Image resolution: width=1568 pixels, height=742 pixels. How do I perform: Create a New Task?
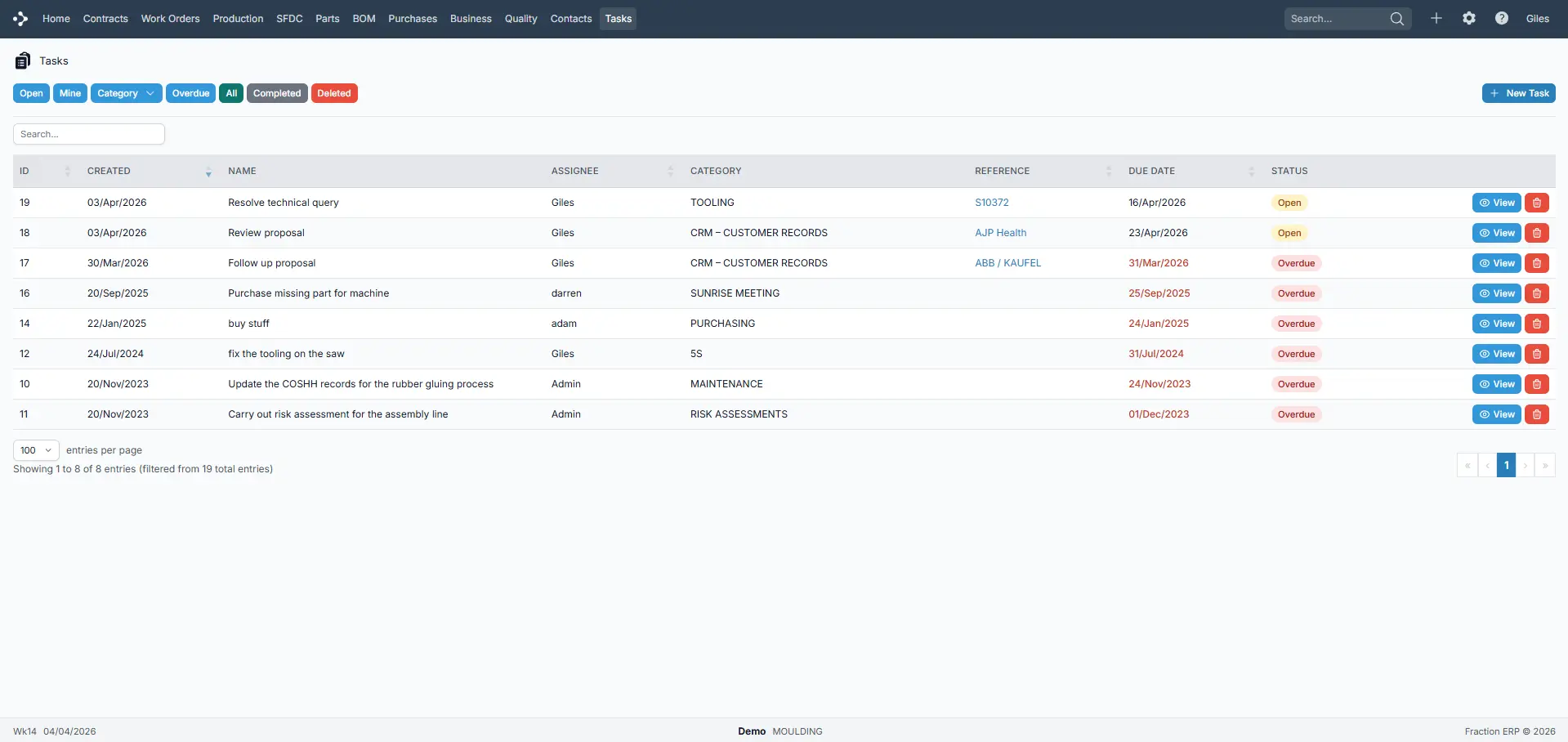point(1518,93)
